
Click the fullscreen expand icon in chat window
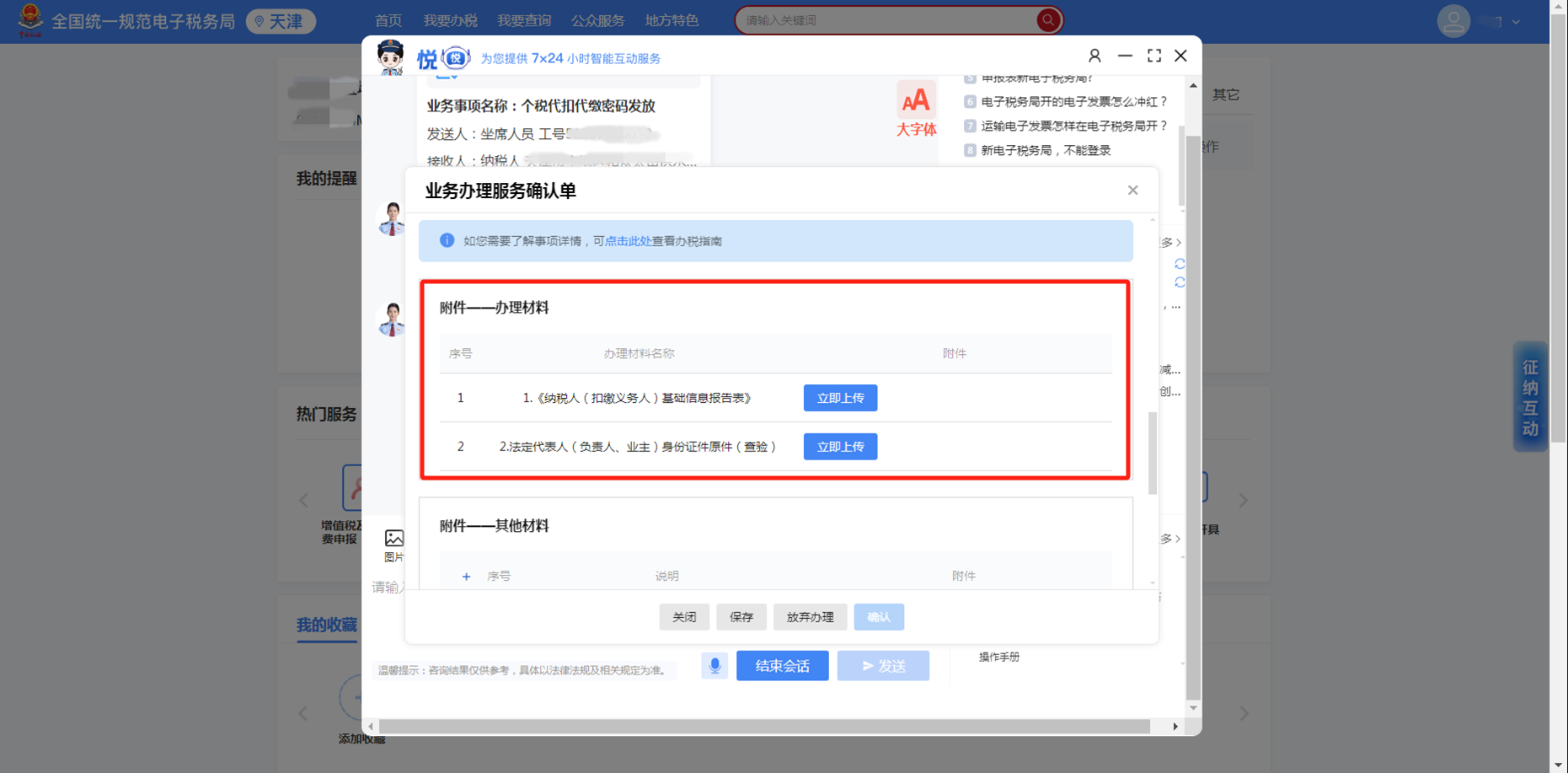[1154, 56]
